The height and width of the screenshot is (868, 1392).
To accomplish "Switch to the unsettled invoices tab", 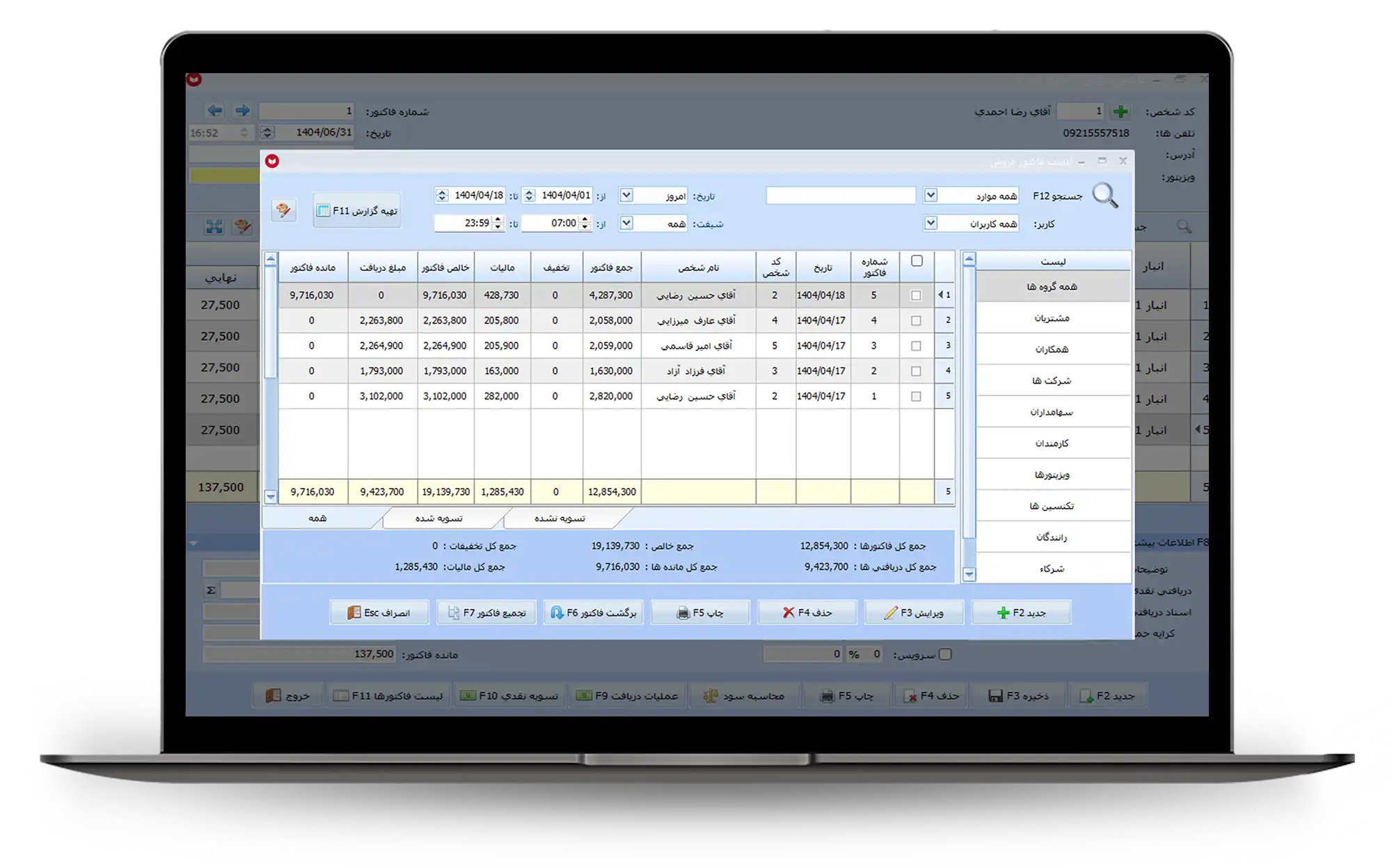I will pos(560,519).
